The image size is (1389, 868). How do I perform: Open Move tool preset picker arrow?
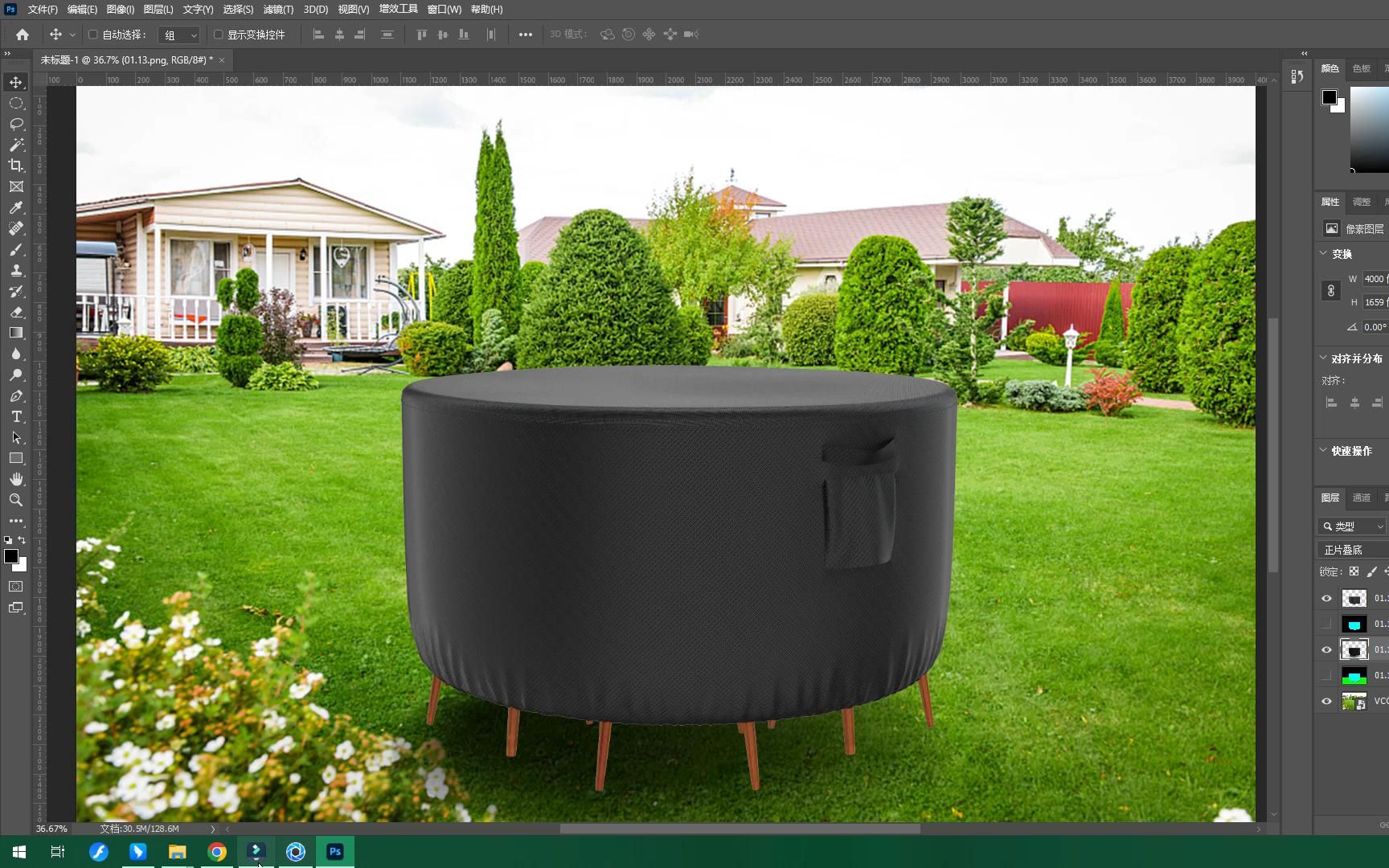pos(72,35)
